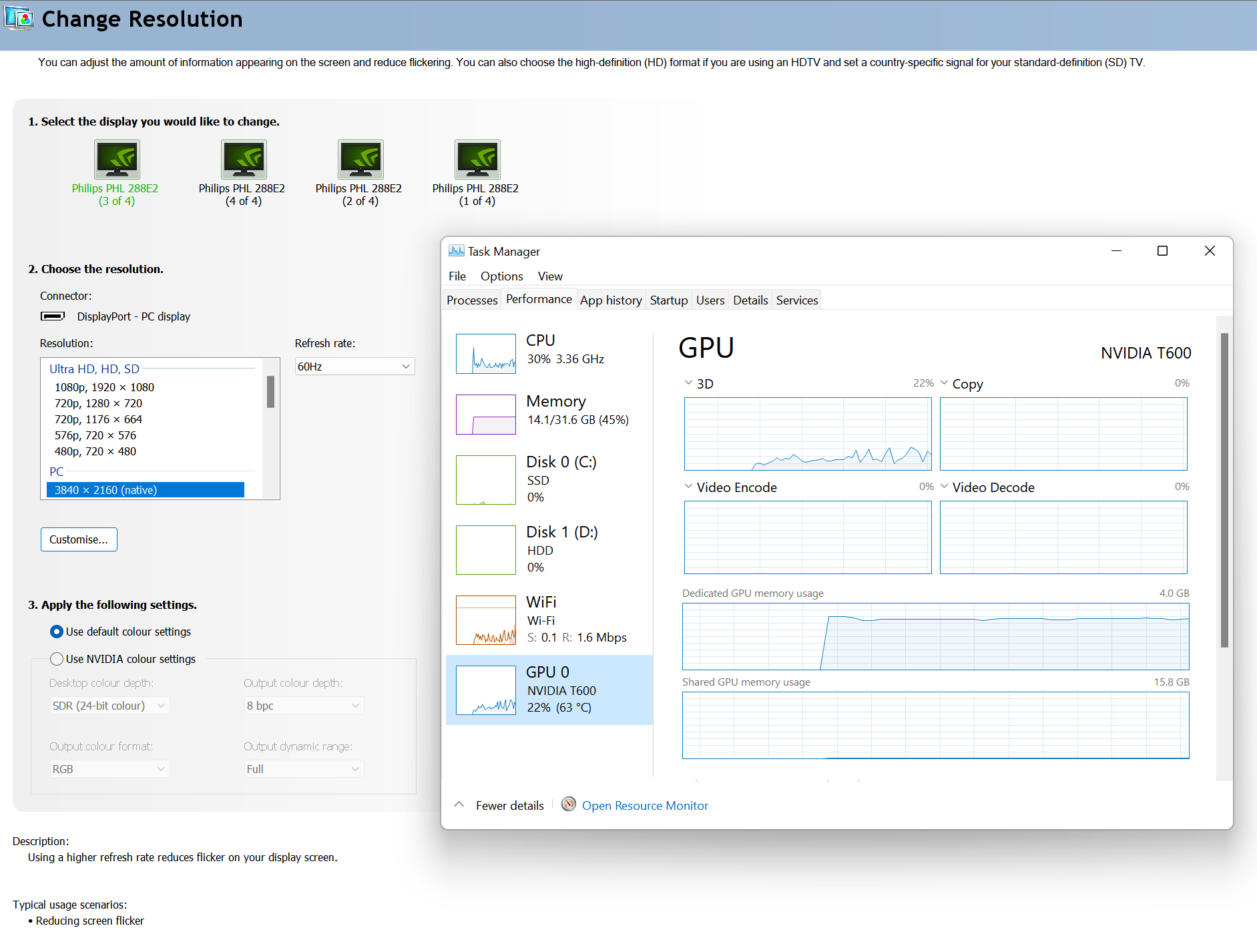Click the Open Resource Monitor link
This screenshot has width=1257, height=952.
[x=645, y=806]
